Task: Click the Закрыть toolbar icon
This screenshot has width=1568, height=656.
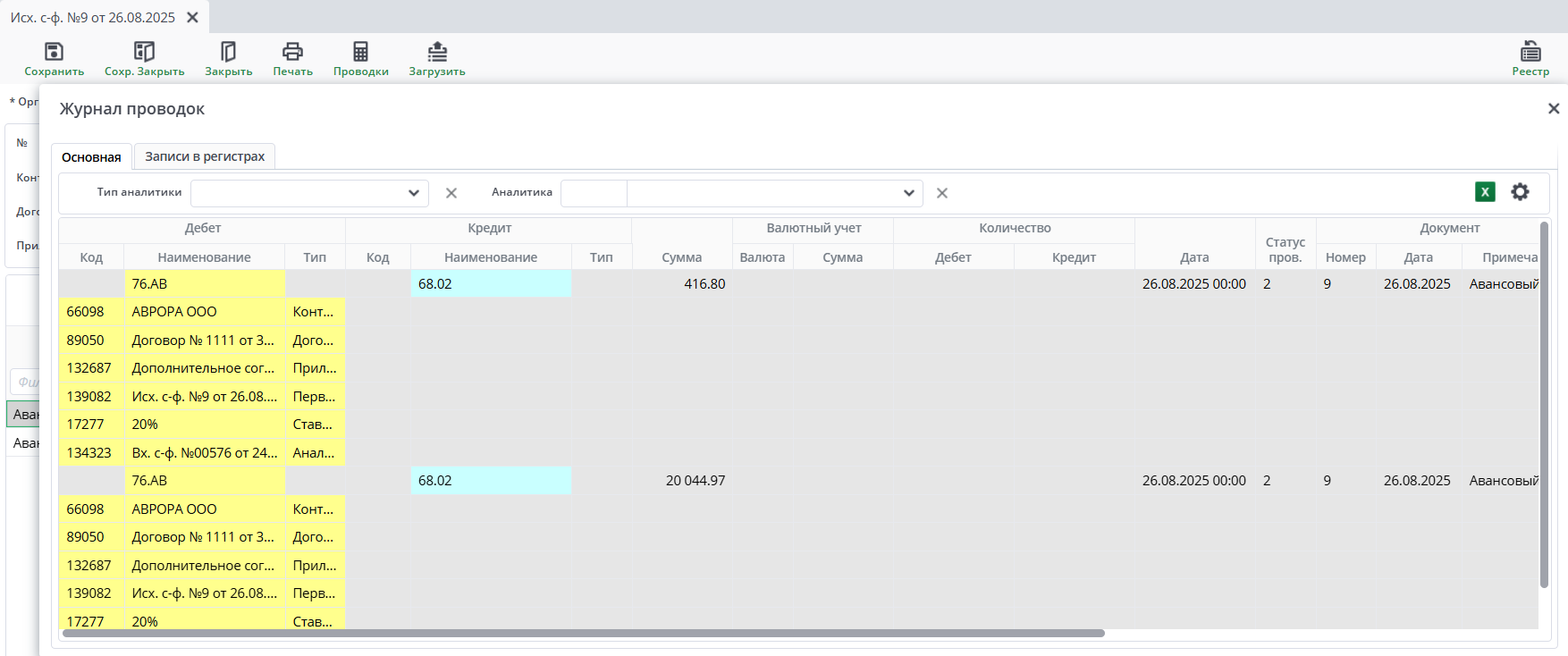Action: [x=228, y=52]
